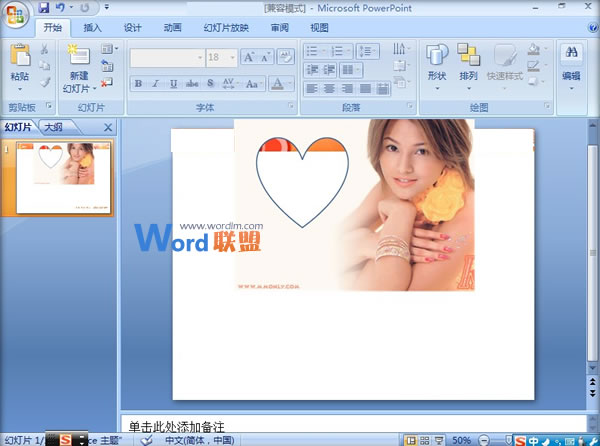Justify the text
This screenshot has width=600, height=446.
click(x=365, y=89)
